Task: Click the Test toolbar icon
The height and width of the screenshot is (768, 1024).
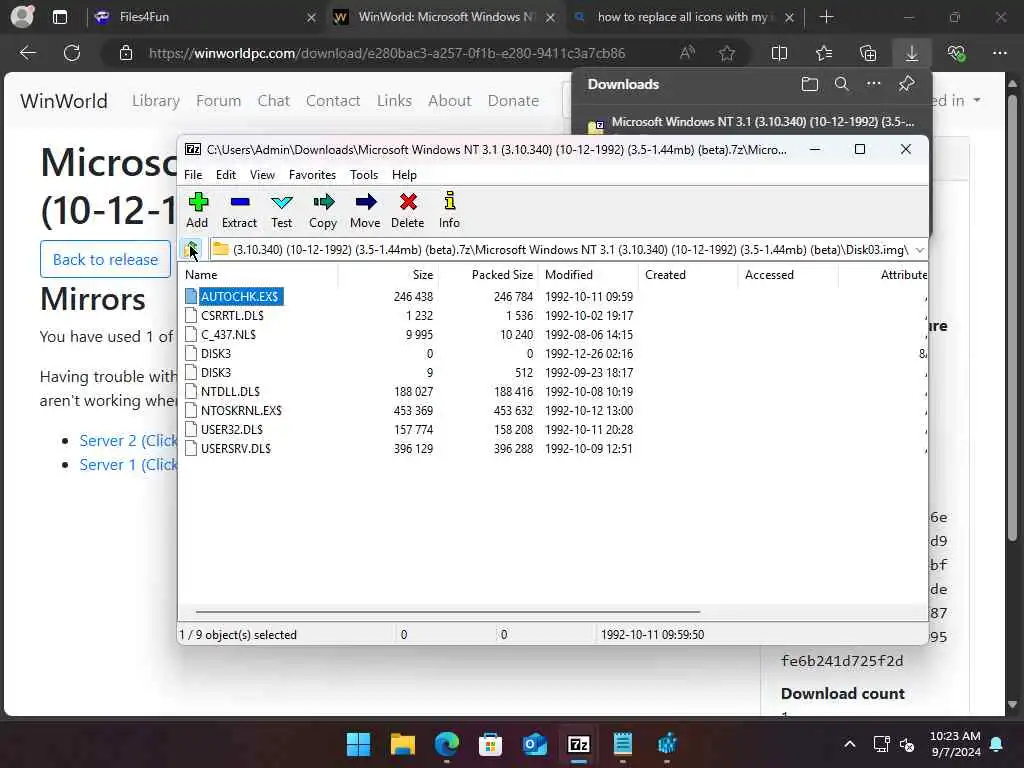Action: (x=281, y=210)
